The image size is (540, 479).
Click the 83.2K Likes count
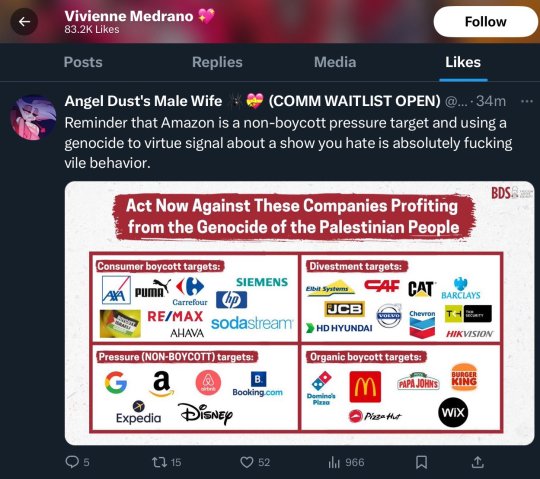pyautogui.click(x=92, y=30)
